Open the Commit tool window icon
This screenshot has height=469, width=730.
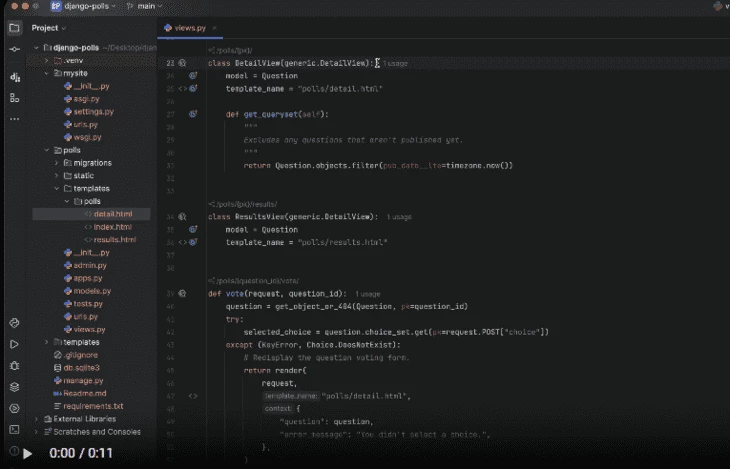[14, 49]
